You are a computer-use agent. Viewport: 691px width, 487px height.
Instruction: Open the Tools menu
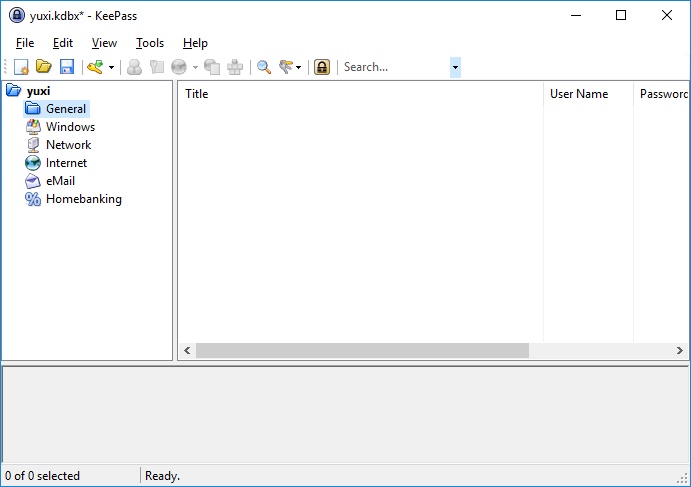pyautogui.click(x=150, y=43)
